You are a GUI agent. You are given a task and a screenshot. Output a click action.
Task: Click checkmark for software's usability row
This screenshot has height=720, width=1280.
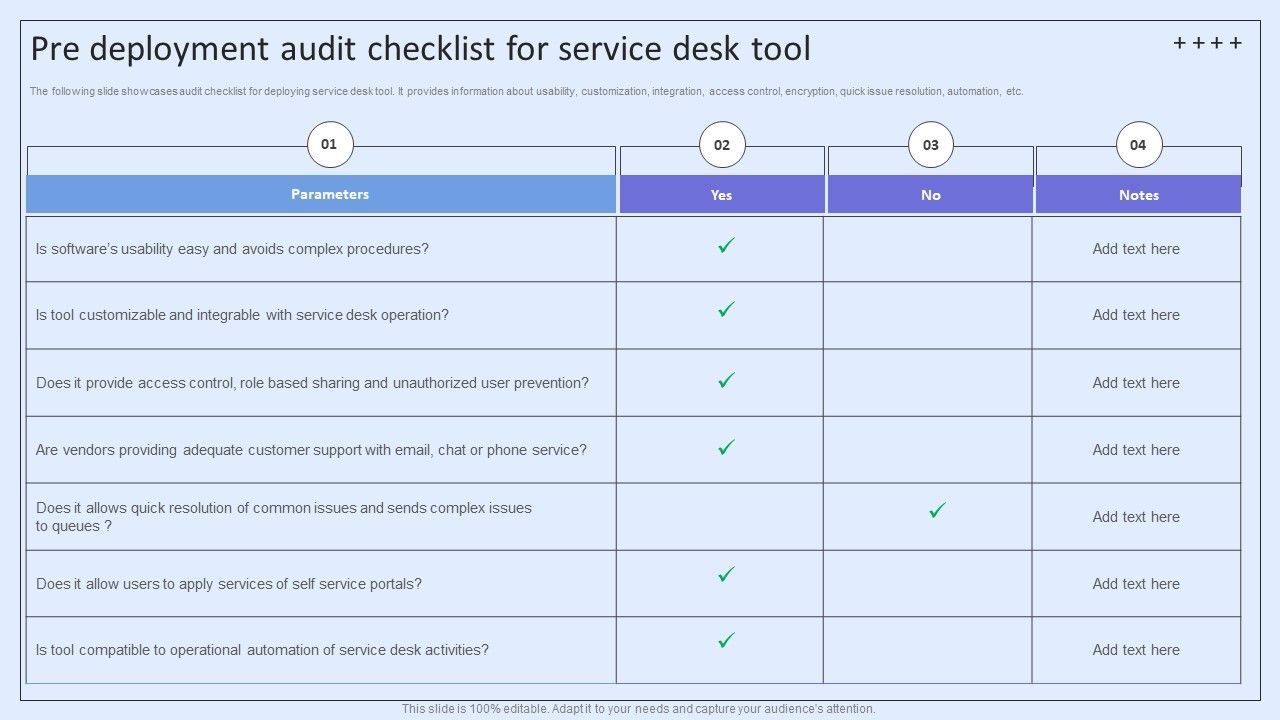(727, 245)
